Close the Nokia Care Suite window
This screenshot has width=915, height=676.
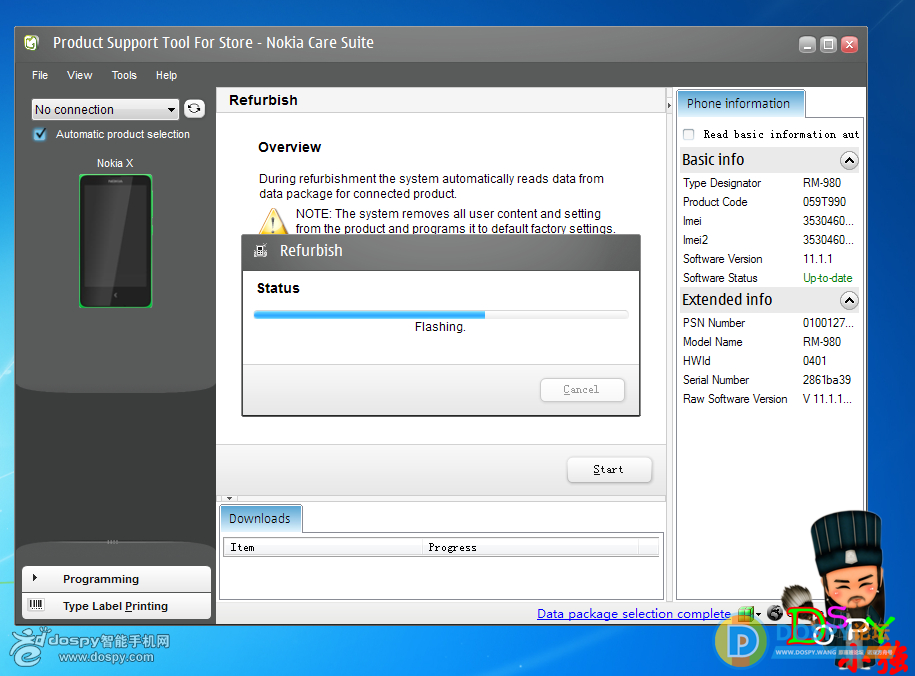click(x=850, y=44)
